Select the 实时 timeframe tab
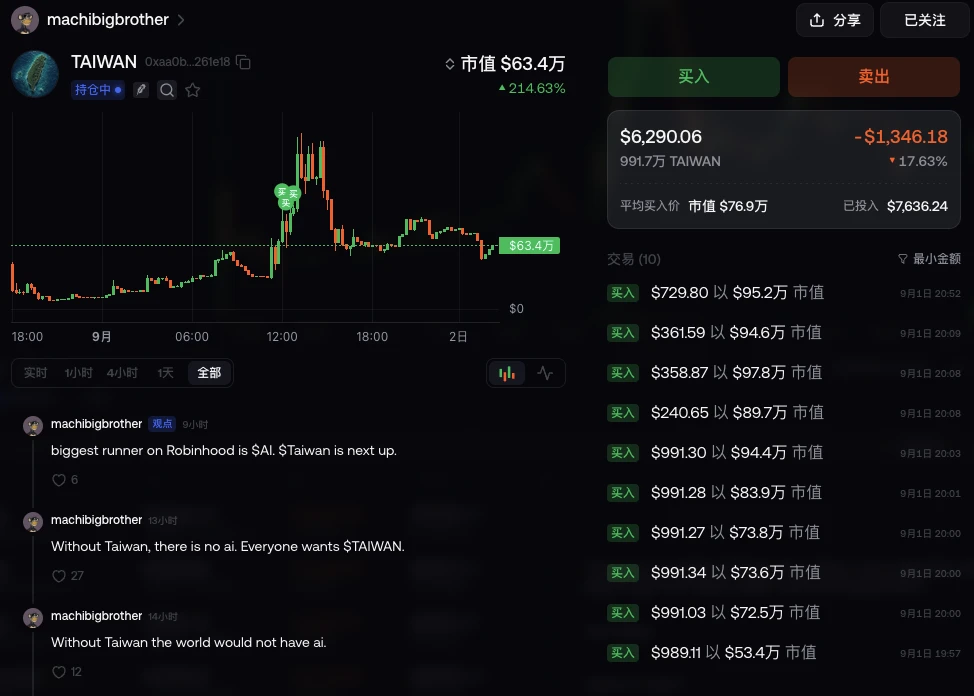The width and height of the screenshot is (974, 696). [x=35, y=373]
